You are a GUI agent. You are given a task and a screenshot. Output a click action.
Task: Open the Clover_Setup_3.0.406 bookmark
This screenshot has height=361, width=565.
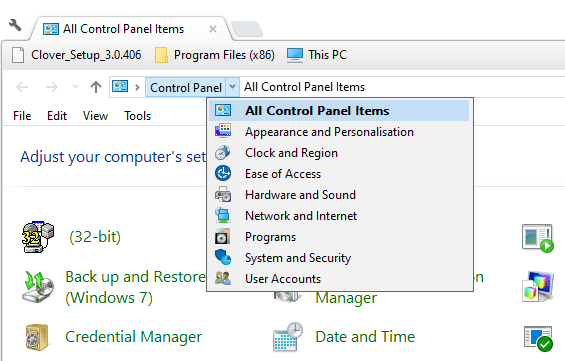[76, 55]
